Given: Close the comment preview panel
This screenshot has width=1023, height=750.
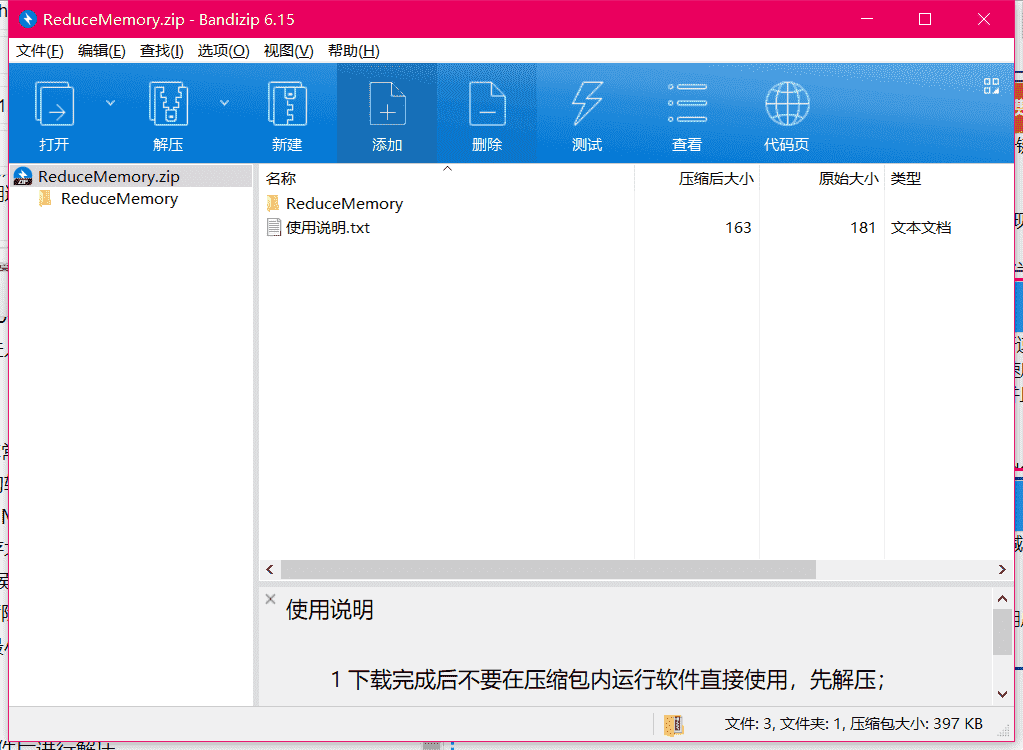Looking at the screenshot, I should [x=270, y=599].
